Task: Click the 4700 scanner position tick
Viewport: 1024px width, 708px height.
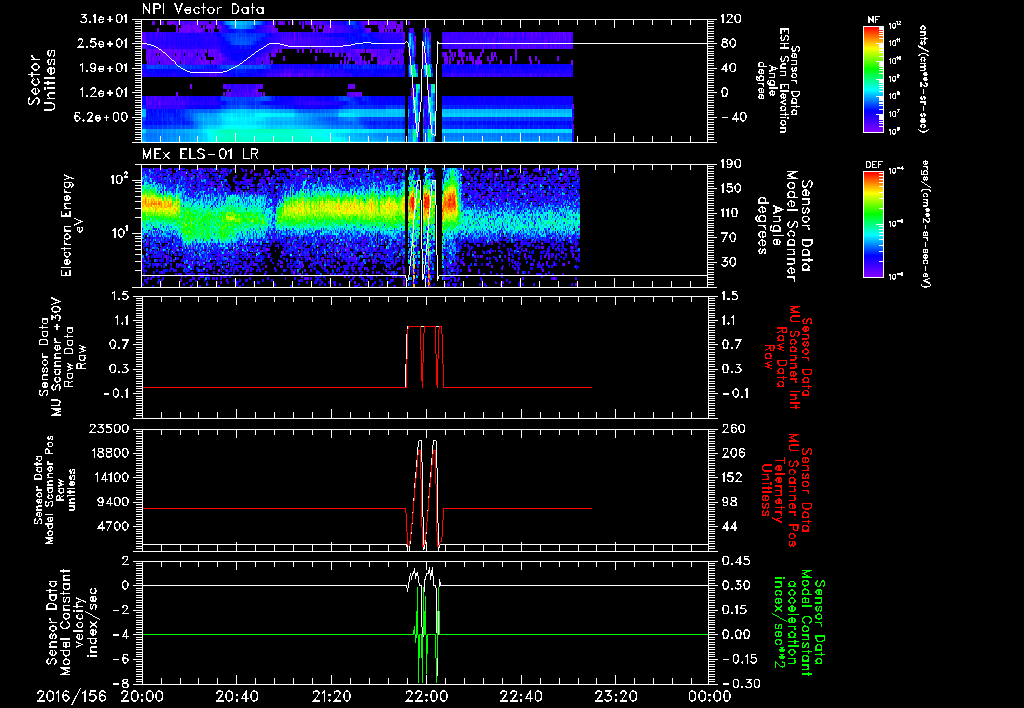Action: tap(114, 526)
